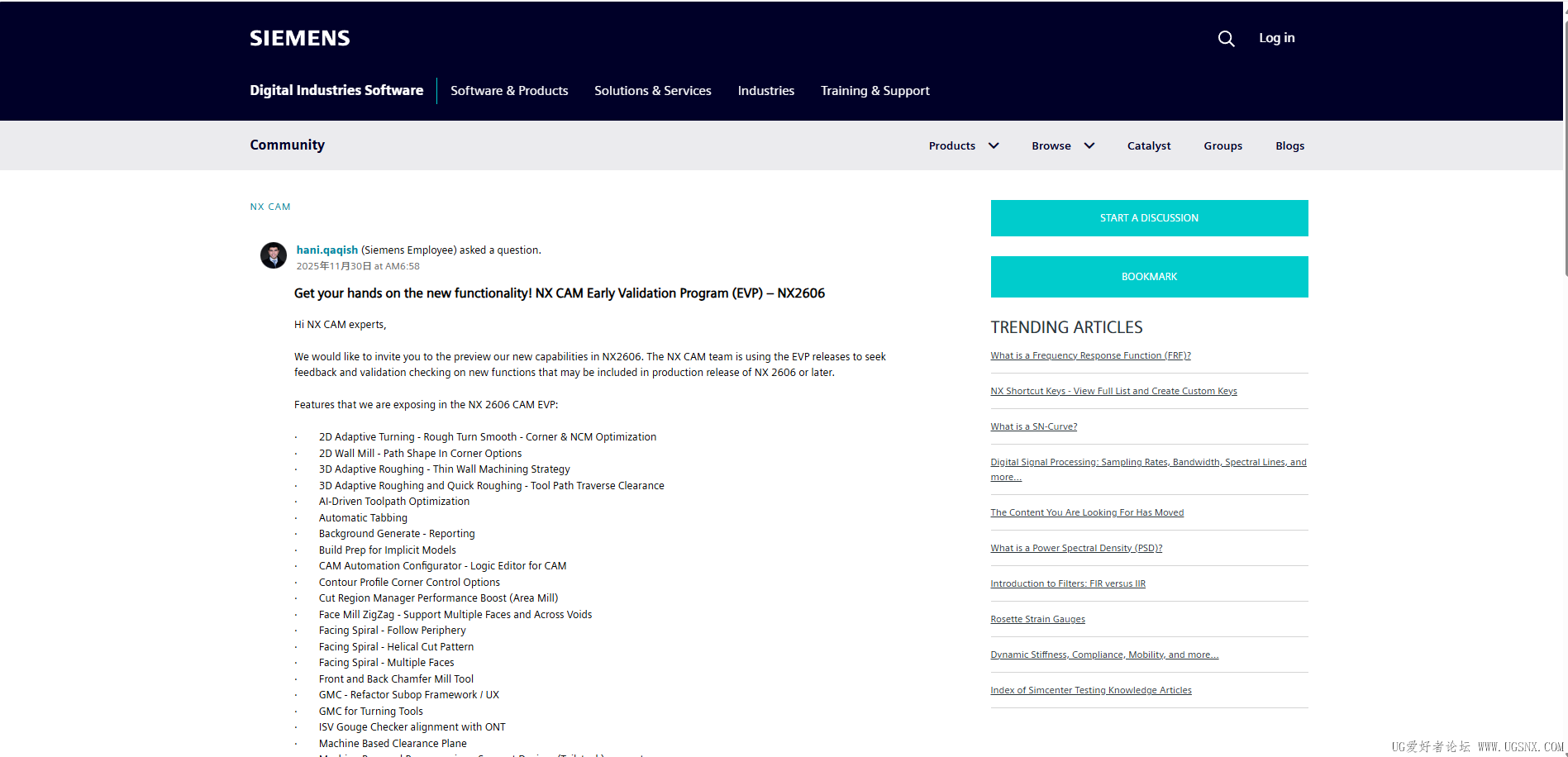Go to the Blogs section

(x=1290, y=146)
